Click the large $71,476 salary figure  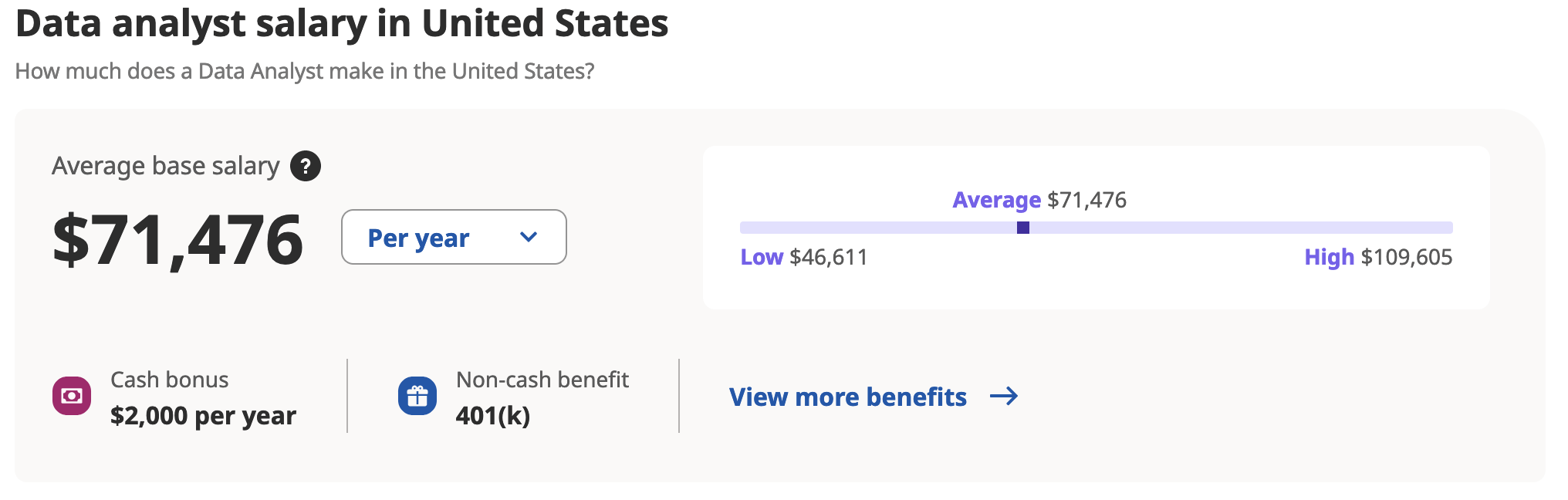177,240
